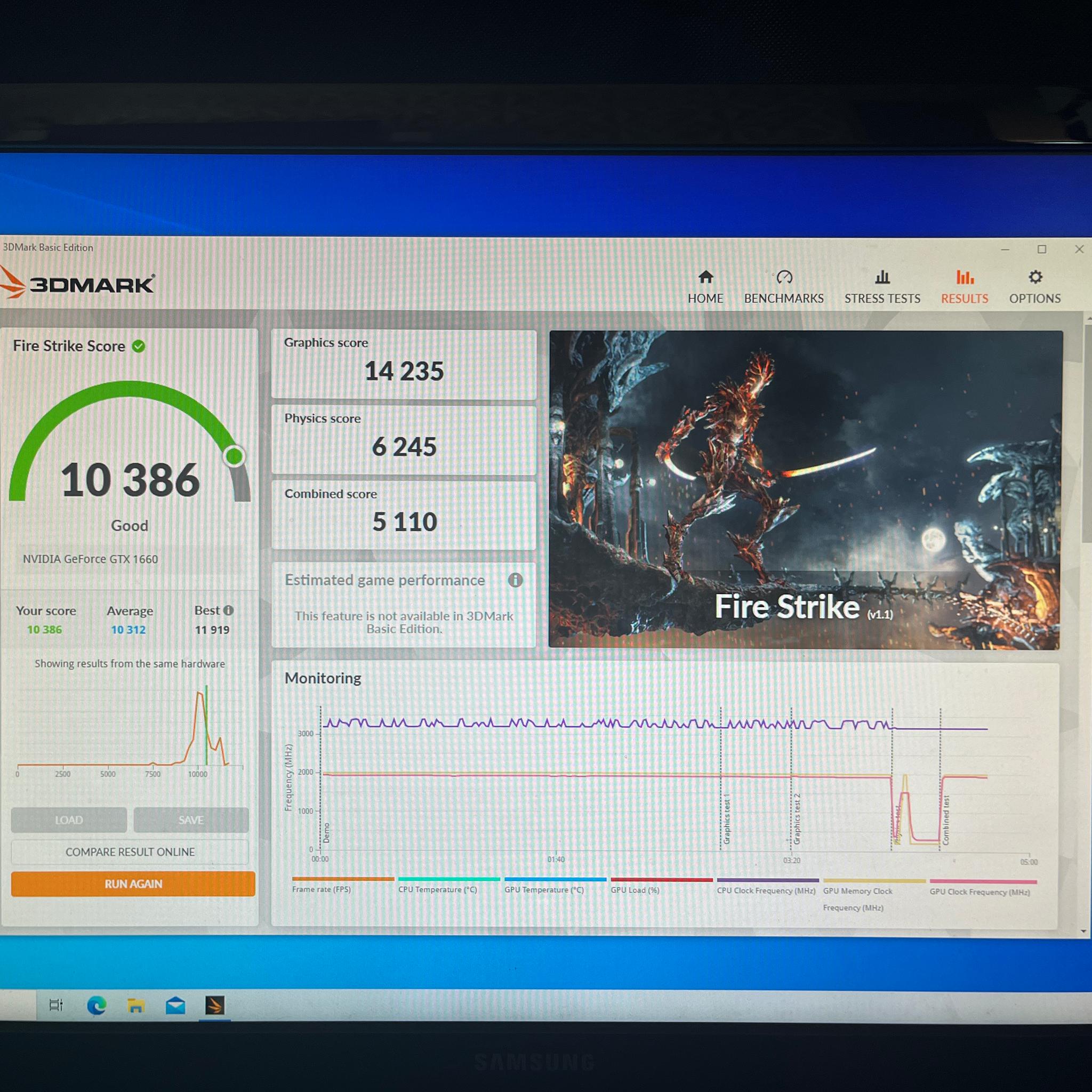1092x1092 pixels.
Task: Click the NVIDIA GeForce GTX 1660 label
Action: [91, 559]
